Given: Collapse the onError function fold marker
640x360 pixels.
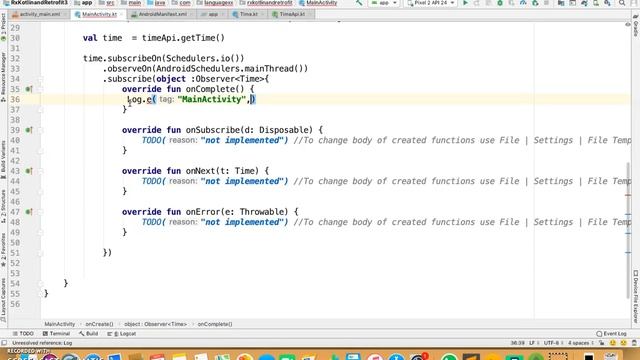Looking at the screenshot, I should pos(40,211).
